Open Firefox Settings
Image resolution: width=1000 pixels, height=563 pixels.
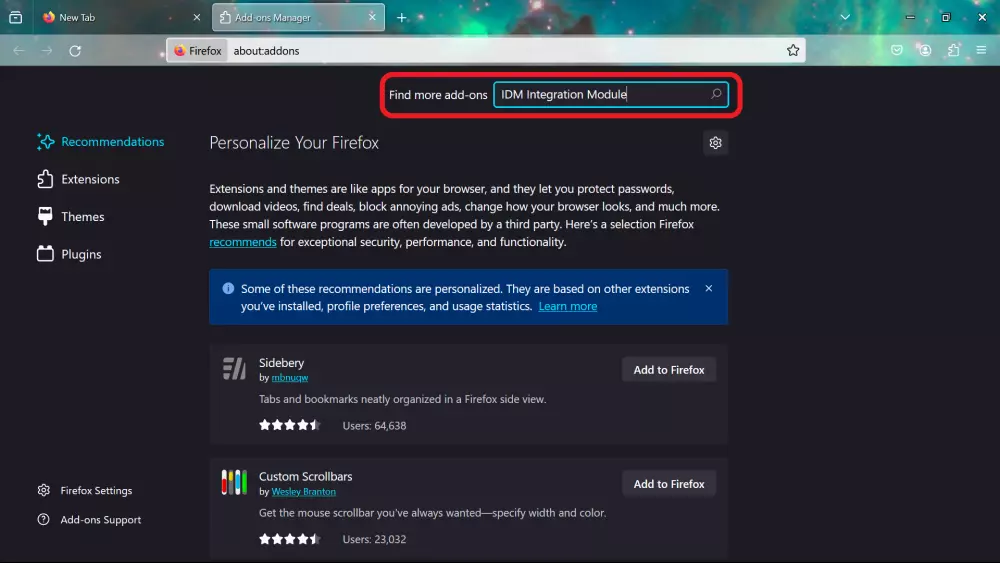85,490
